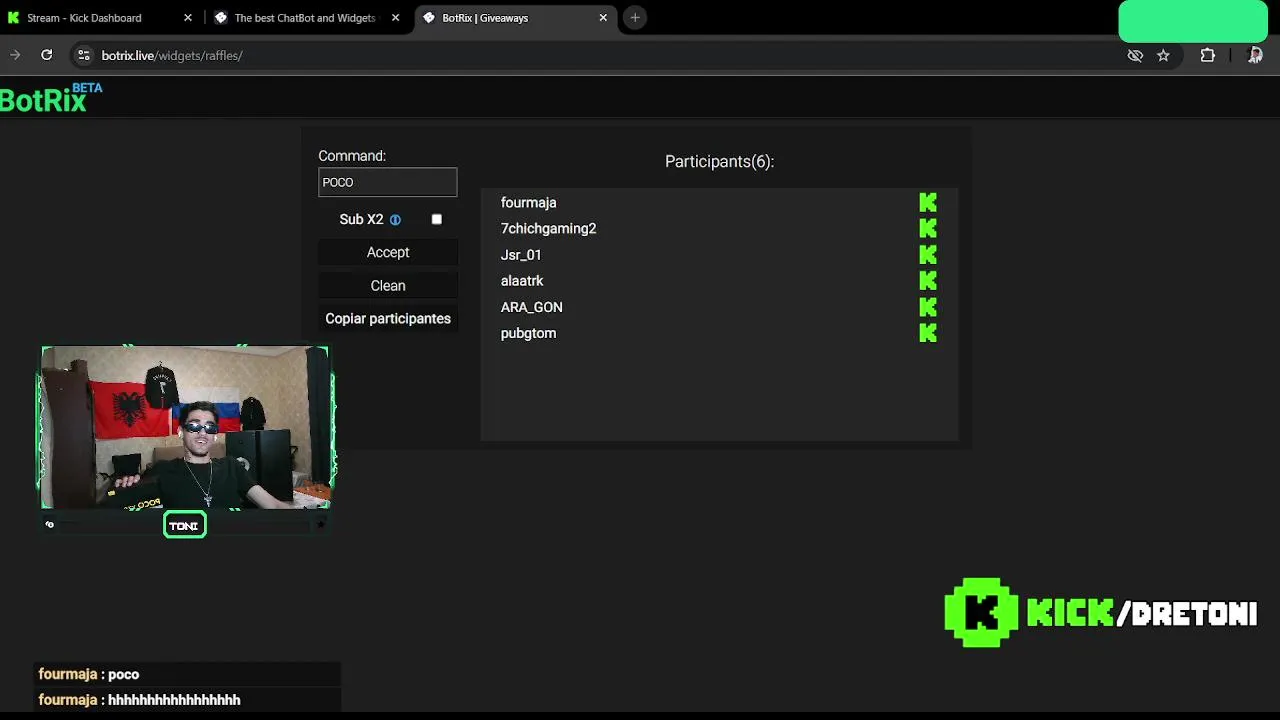The image size is (1280, 720).
Task: Click the Kick icon beside alaatrk
Action: point(928,281)
